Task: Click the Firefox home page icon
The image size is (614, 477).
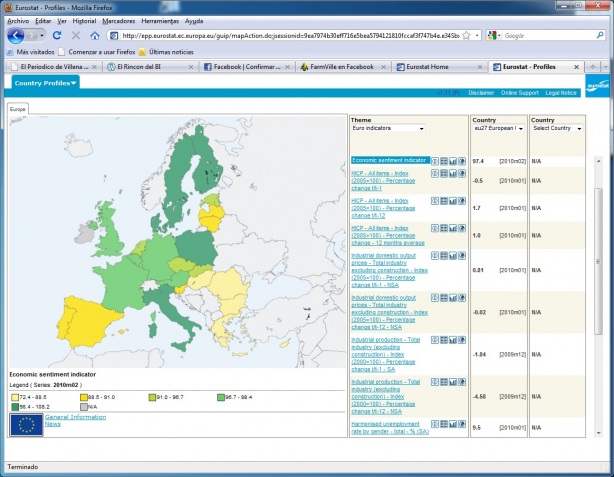Action: (x=94, y=35)
